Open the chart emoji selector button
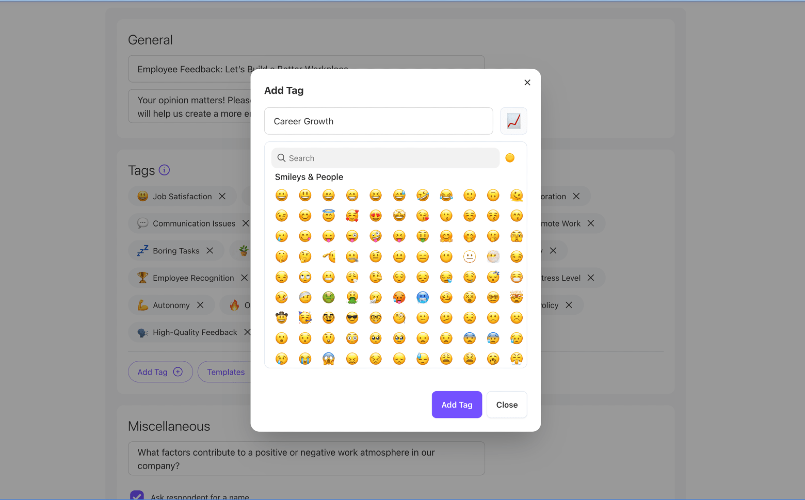Screen dimensions: 805x500 (x=513, y=121)
